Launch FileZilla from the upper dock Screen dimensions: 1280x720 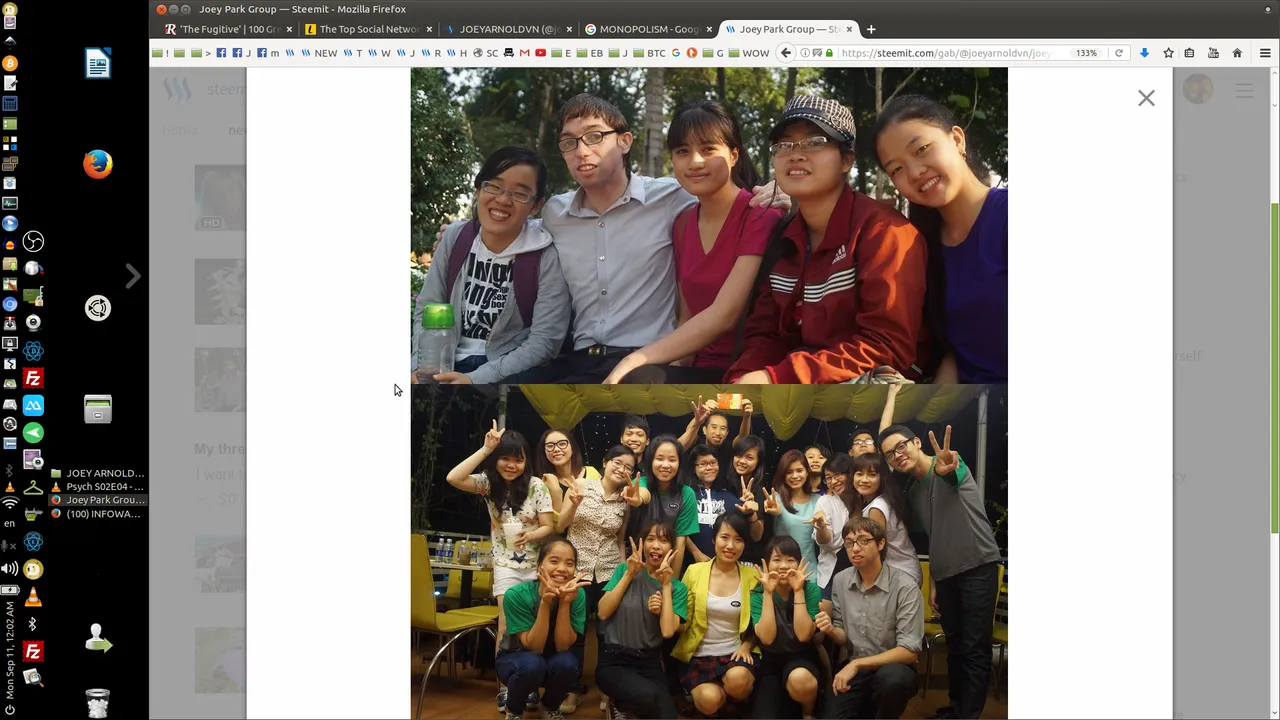33,378
